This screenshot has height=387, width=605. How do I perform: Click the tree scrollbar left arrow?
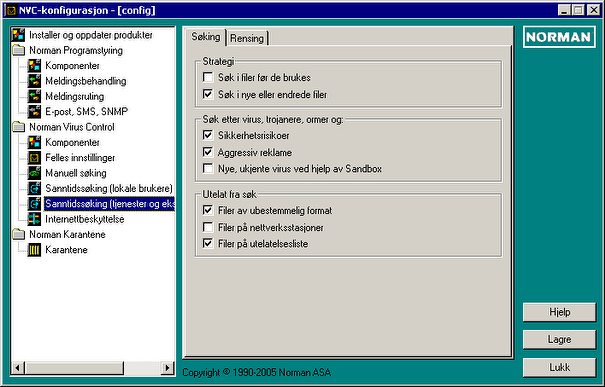point(18,368)
